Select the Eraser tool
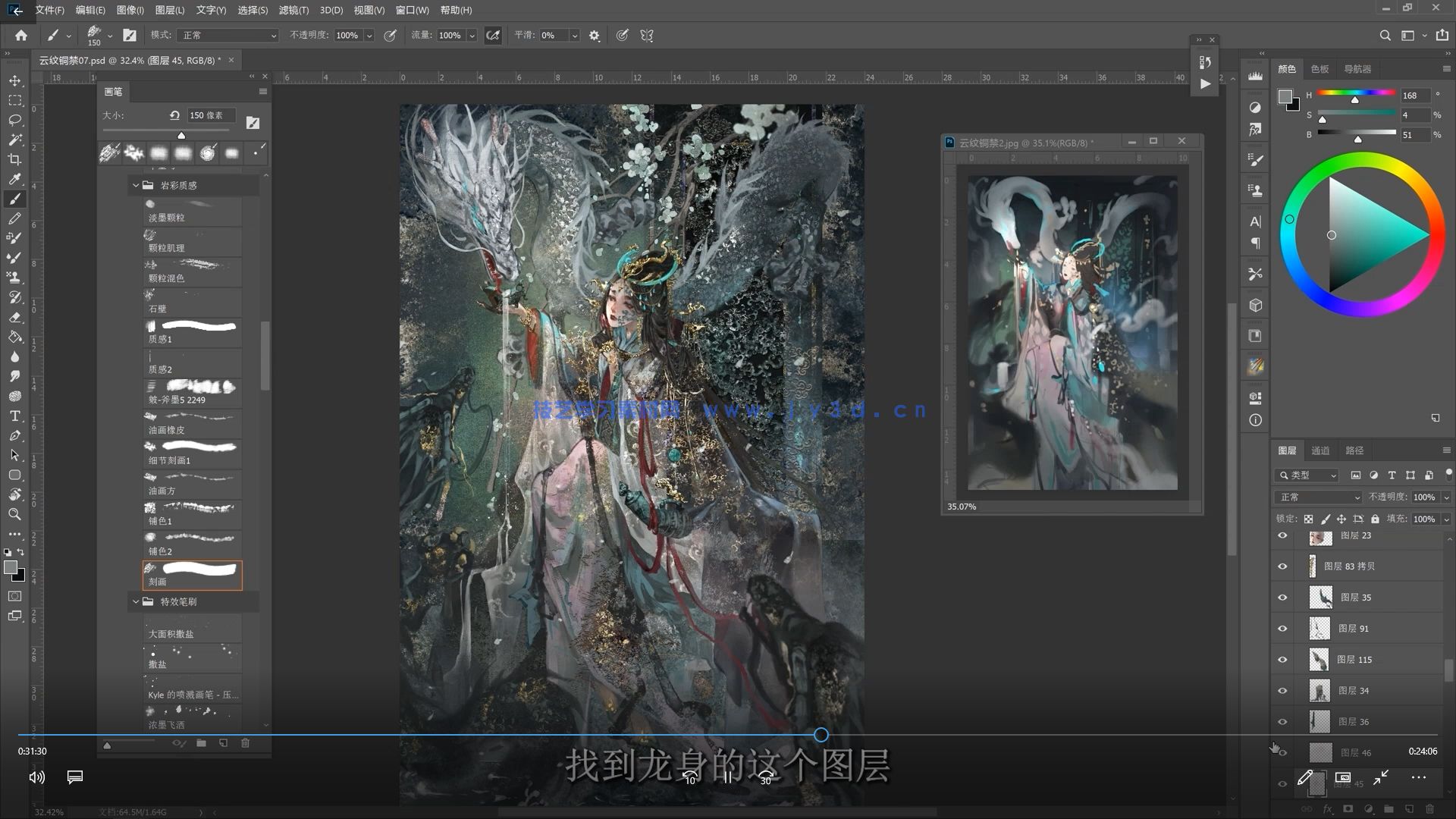Screen dimensions: 1456x819 click(x=14, y=317)
